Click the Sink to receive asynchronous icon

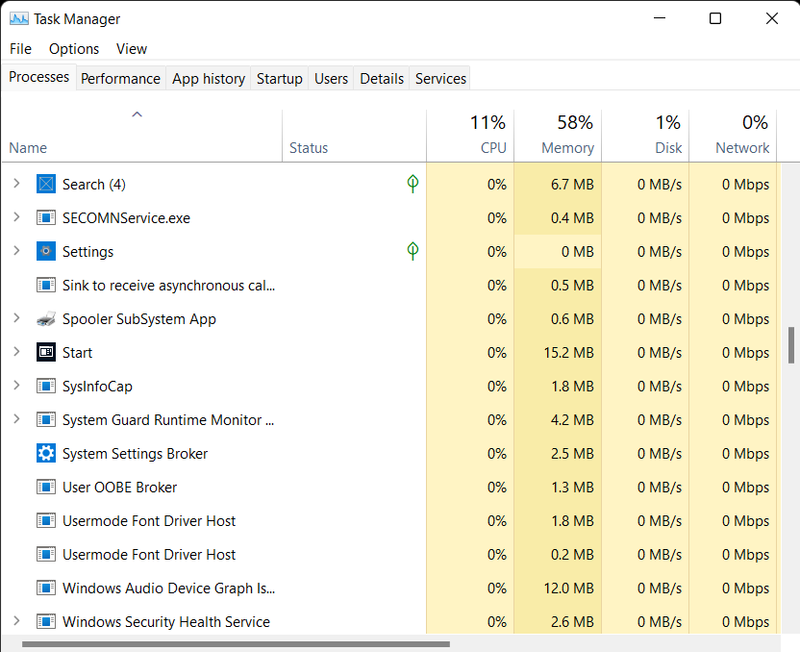(46, 285)
